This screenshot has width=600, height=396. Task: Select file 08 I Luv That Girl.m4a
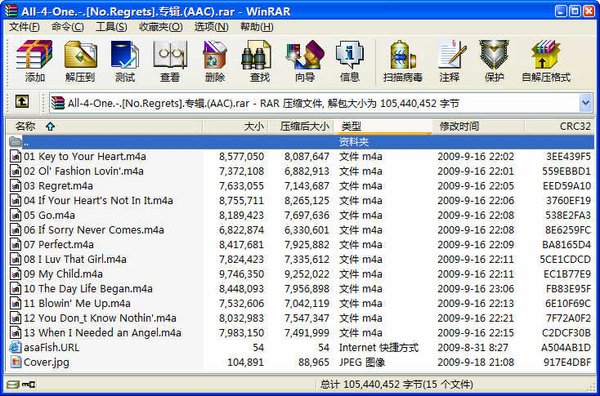(x=75, y=259)
